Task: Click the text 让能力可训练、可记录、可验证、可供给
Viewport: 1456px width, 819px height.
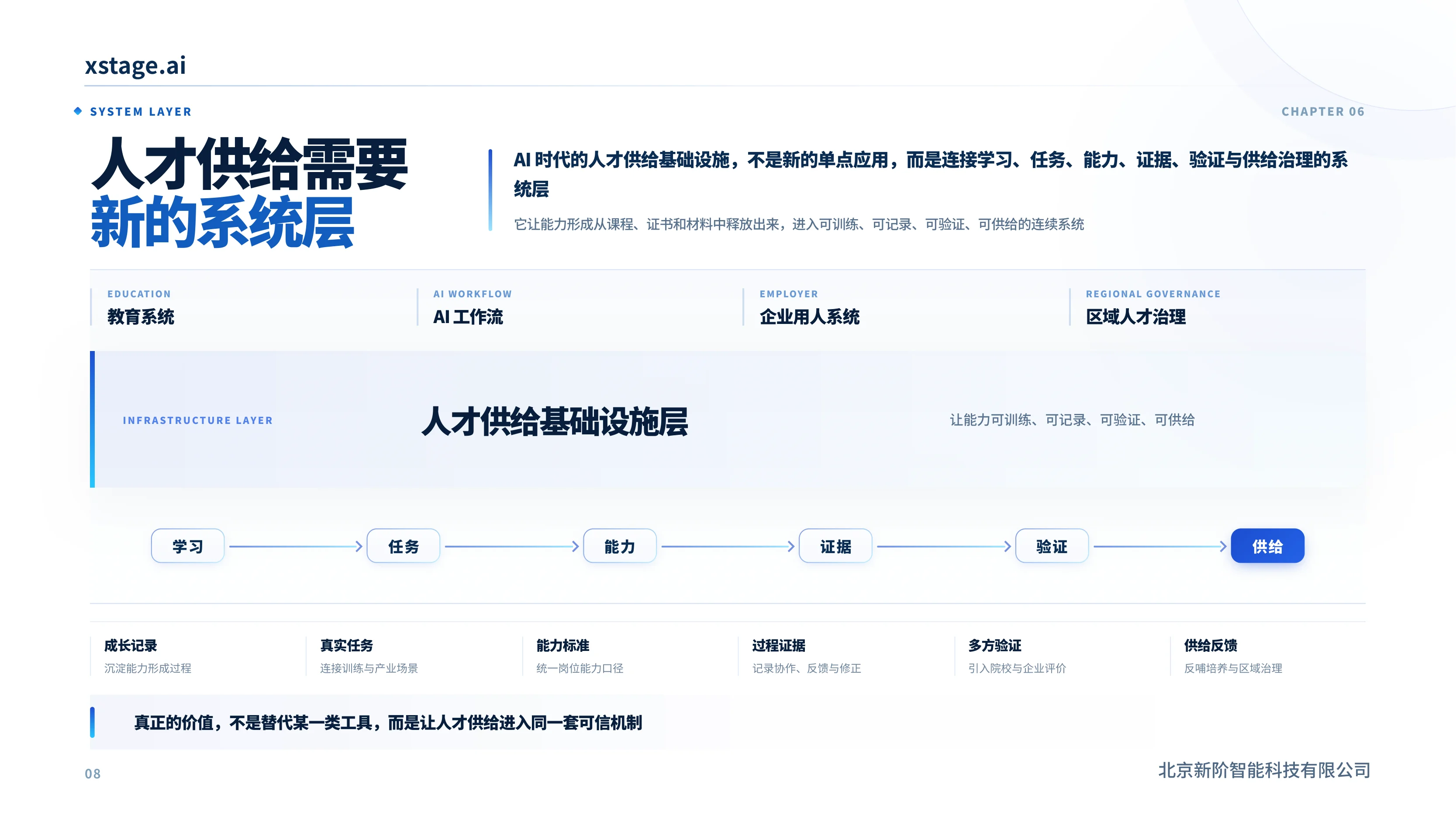Action: 1072,420
